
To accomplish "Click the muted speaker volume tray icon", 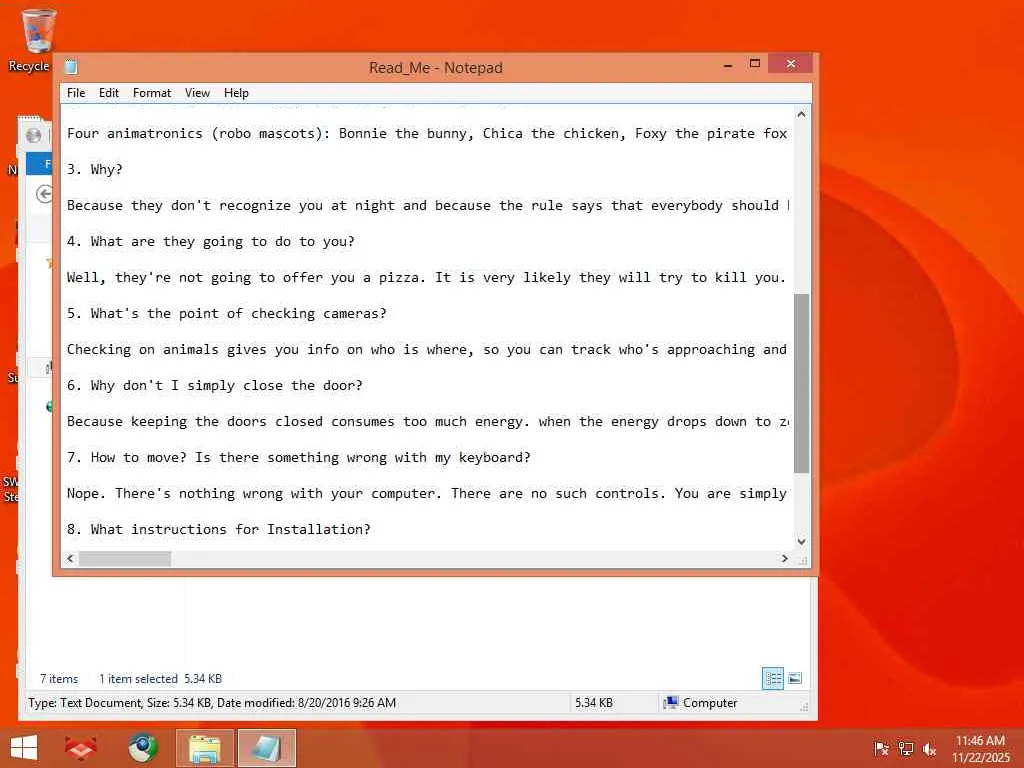I will pyautogui.click(x=929, y=748).
